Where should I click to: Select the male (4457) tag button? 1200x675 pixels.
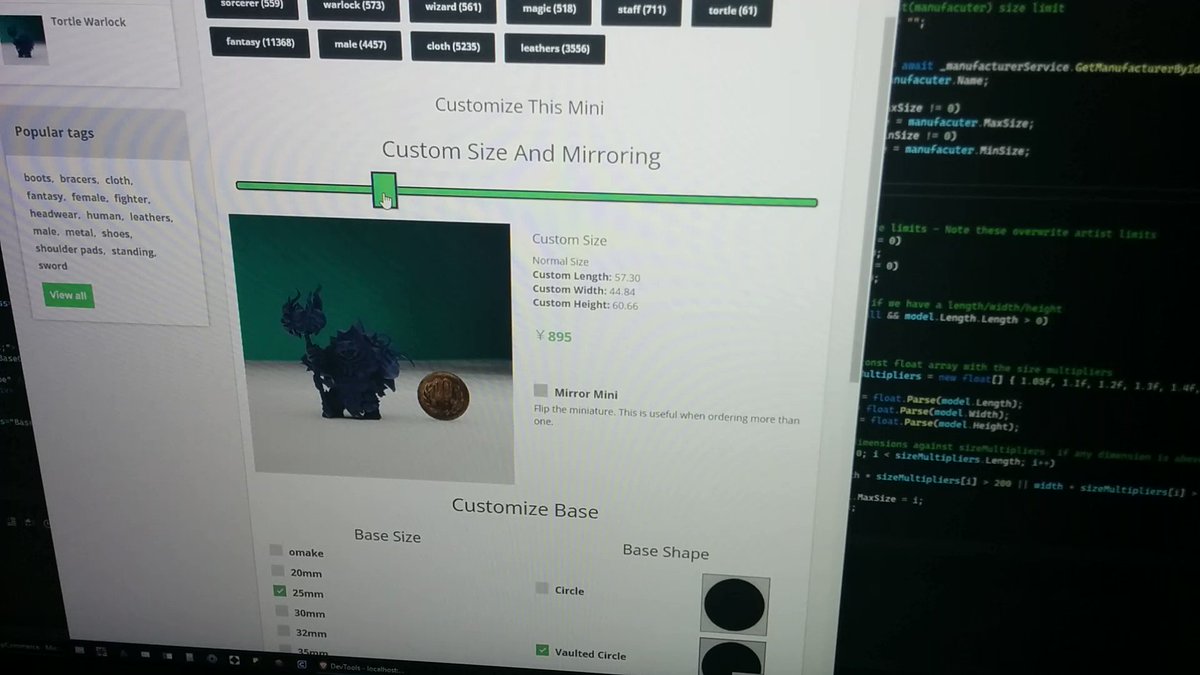pyautogui.click(x=360, y=45)
